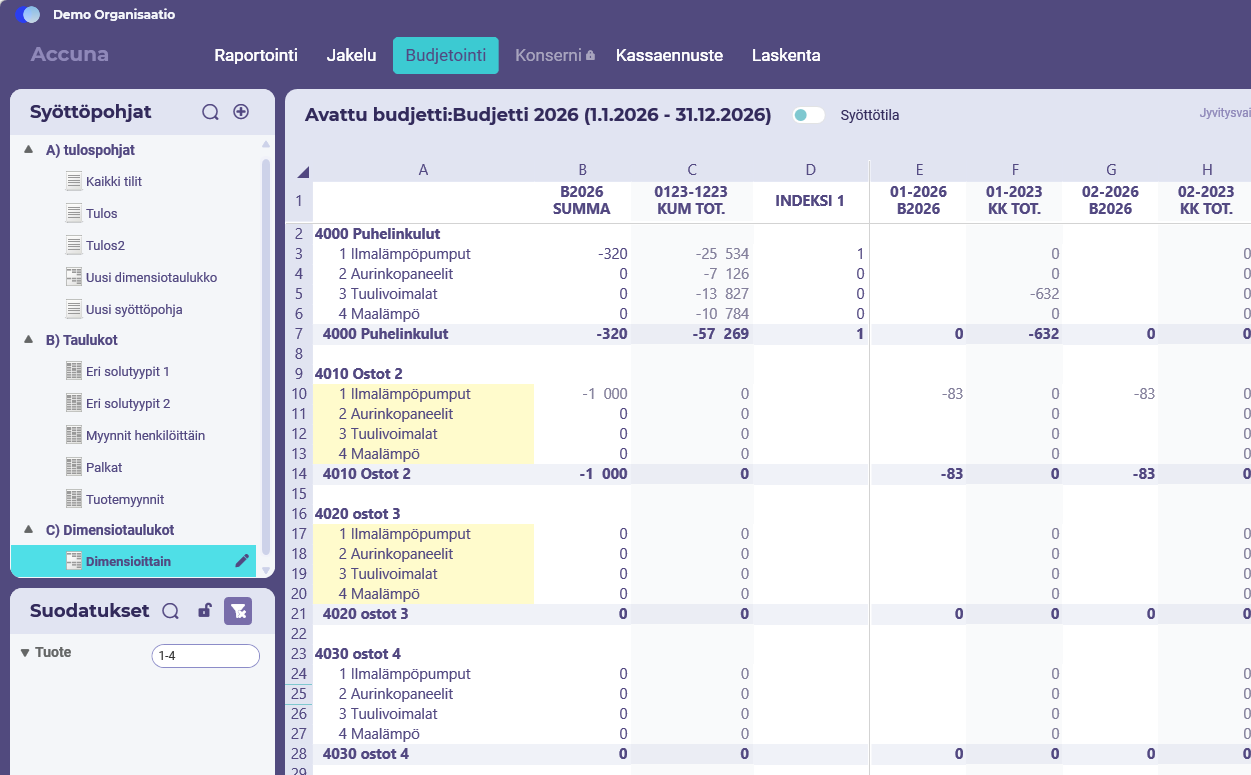Collapse the B) Taulukot group
Image resolution: width=1251 pixels, height=775 pixels.
pyautogui.click(x=29, y=340)
